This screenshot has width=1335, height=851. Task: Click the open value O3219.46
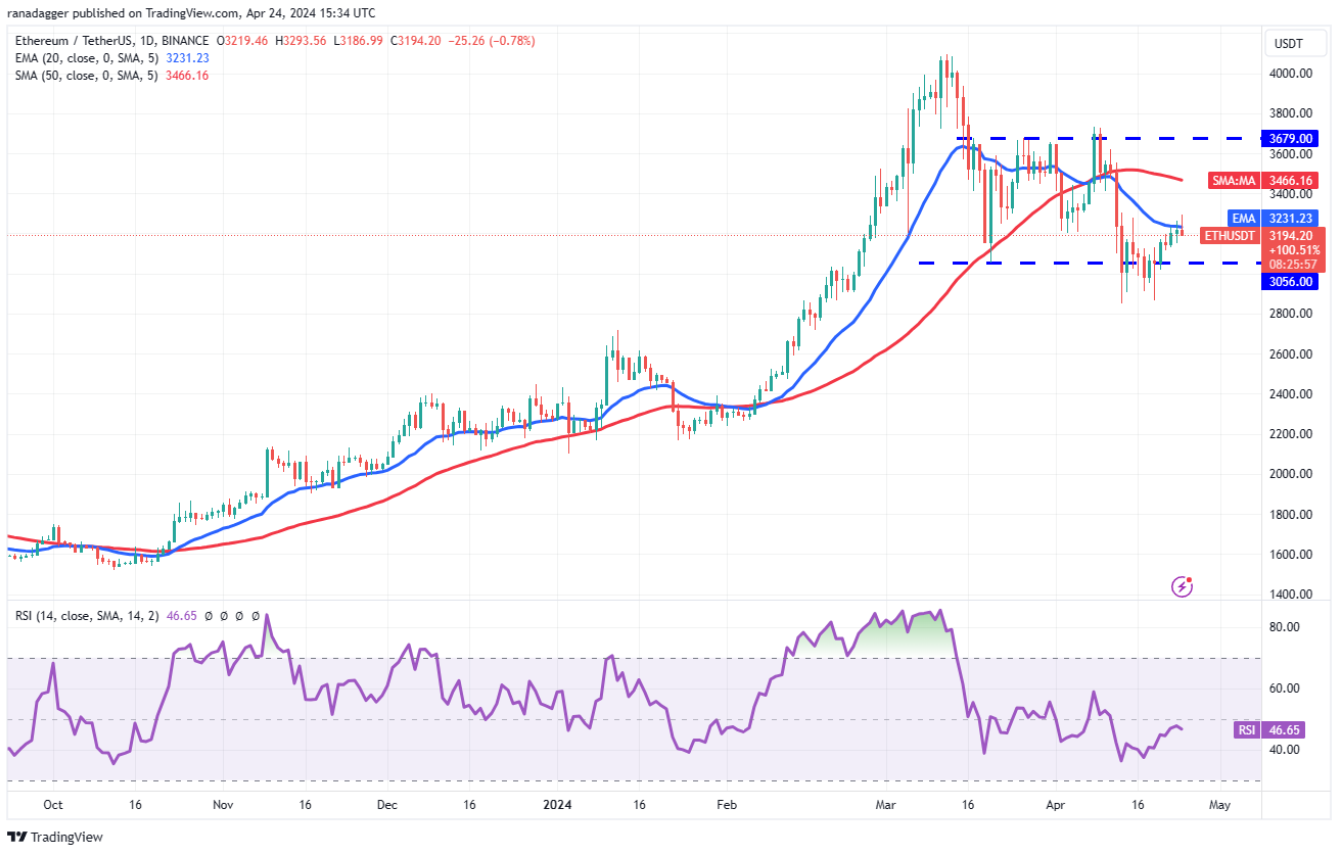[x=243, y=41]
